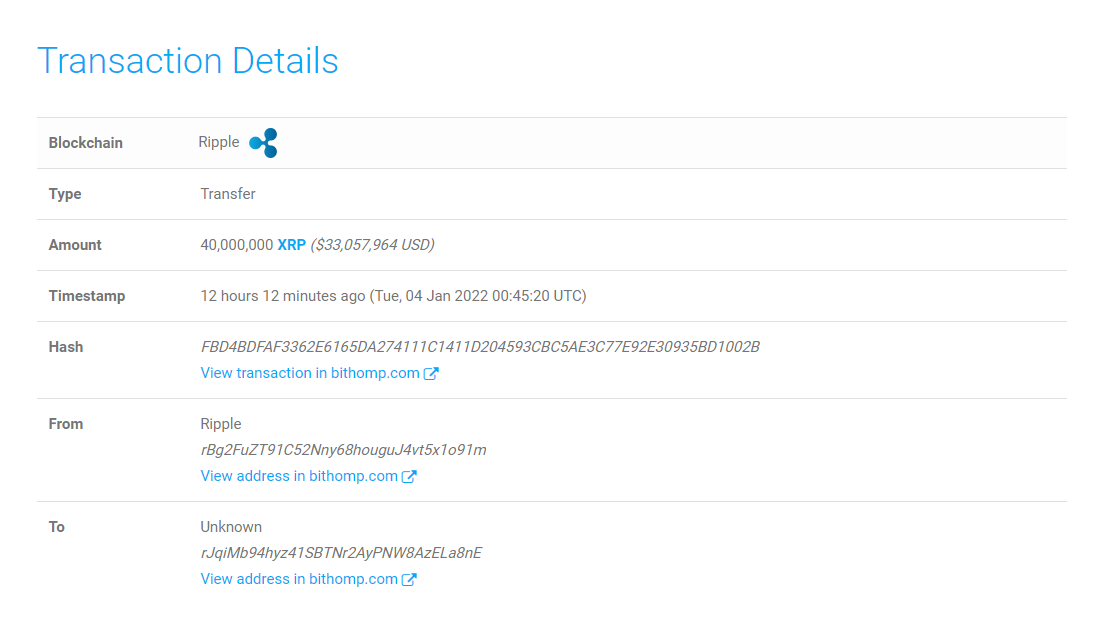
Task: Select sender address rBg2FuZT91C52Nny68houguJ4vt5x1o91m
Action: coord(344,450)
